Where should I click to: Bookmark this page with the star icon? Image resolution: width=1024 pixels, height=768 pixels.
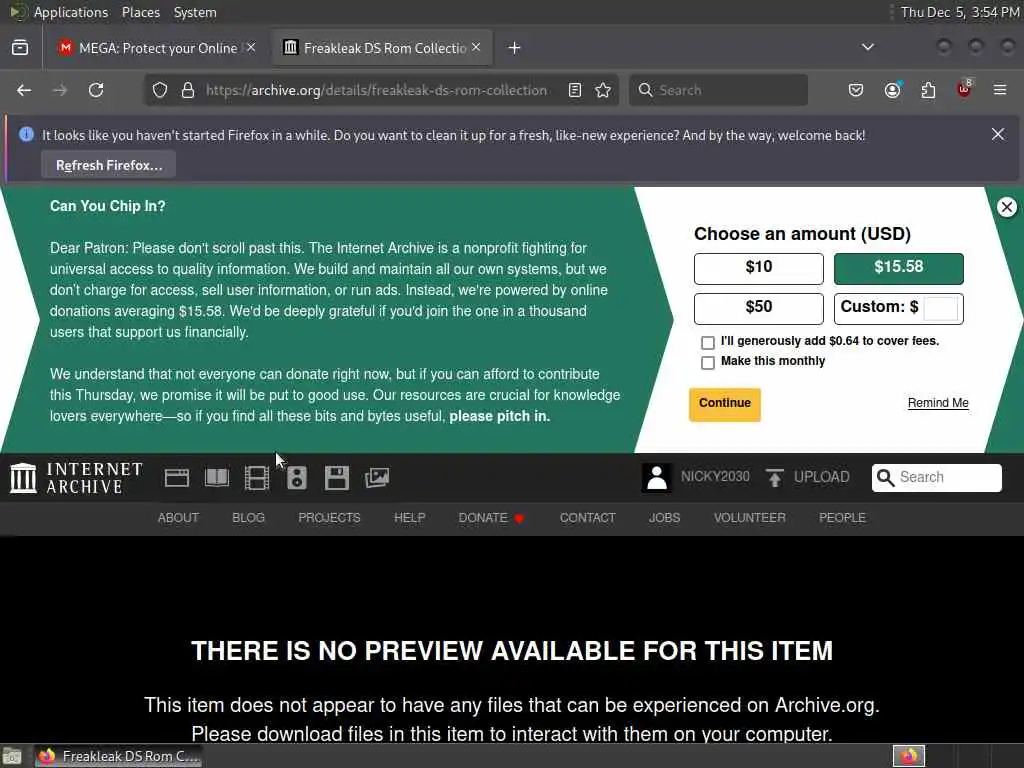coord(603,90)
